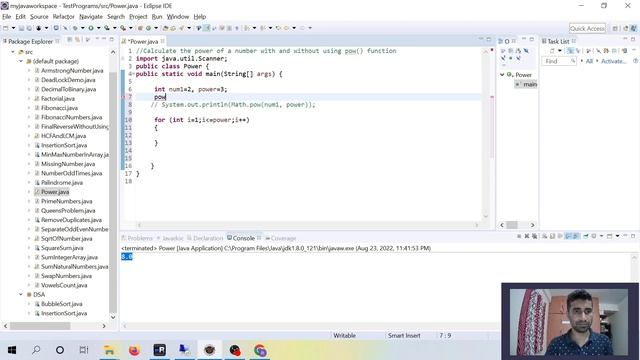Toggle Pin Console in Console toolbar
640x360 pixels.
586,236
